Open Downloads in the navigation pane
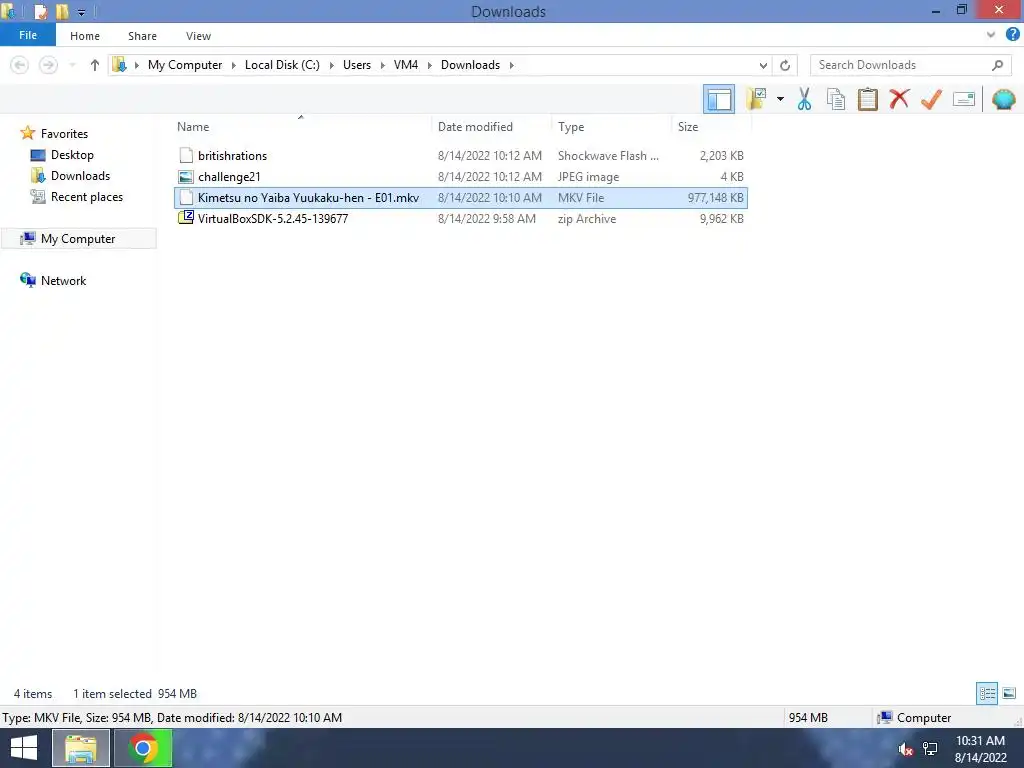The image size is (1024, 768). tap(80, 176)
